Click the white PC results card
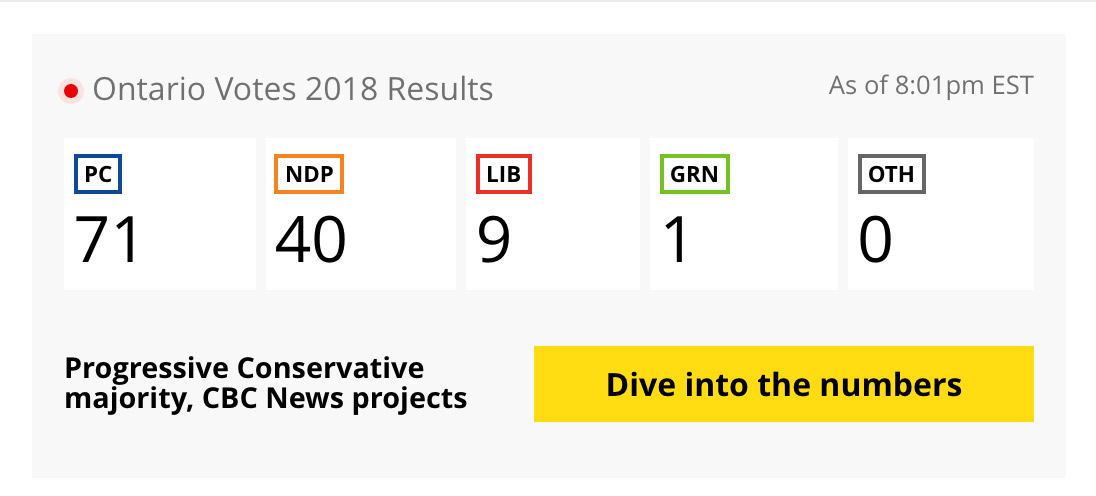Image resolution: width=1096 pixels, height=496 pixels. point(160,214)
